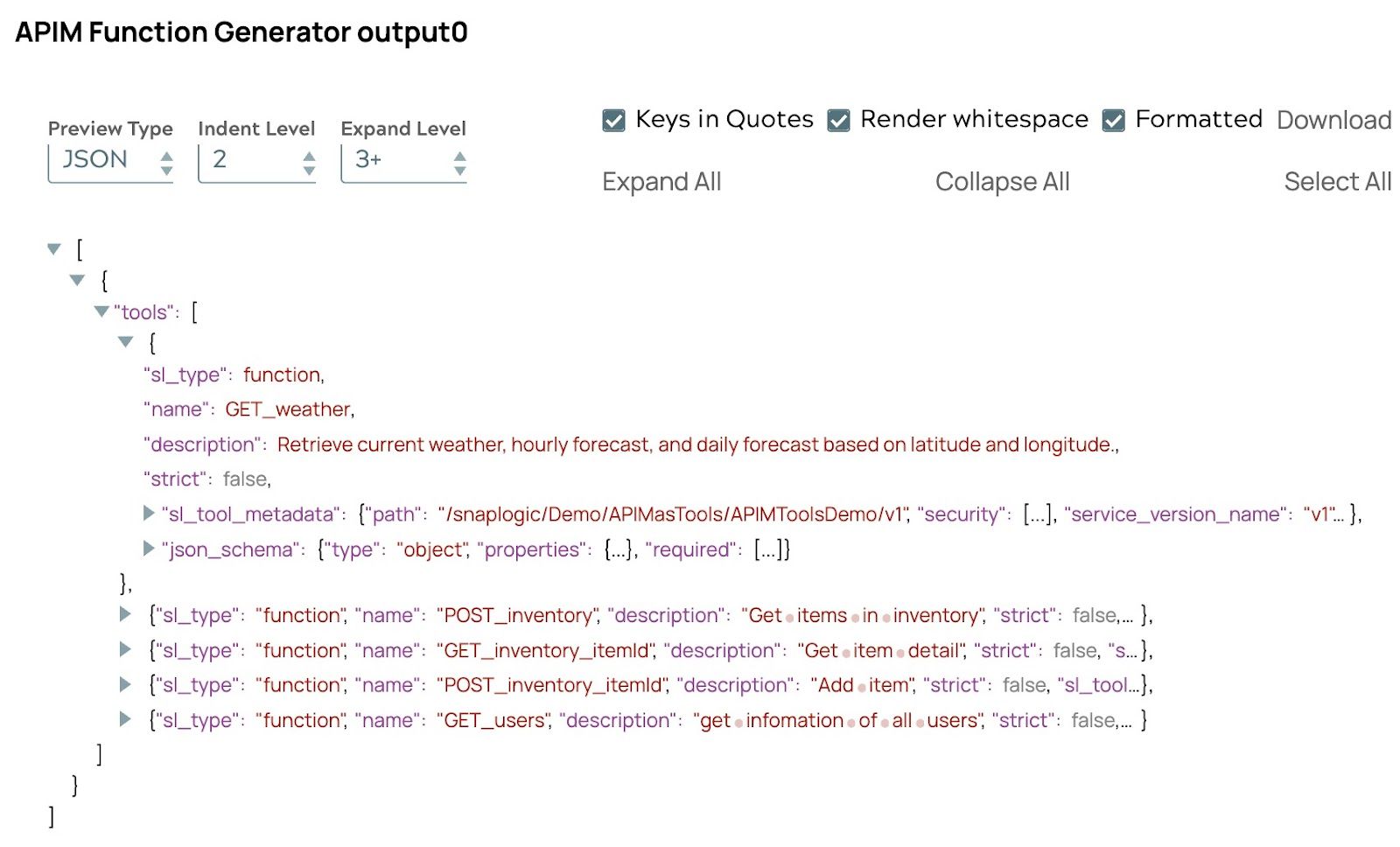Open the Preview Type JSON dropdown

110,161
